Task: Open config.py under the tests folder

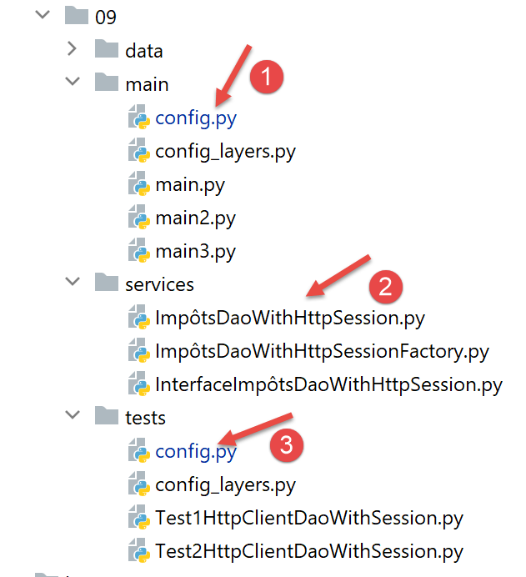Action: click(x=195, y=452)
